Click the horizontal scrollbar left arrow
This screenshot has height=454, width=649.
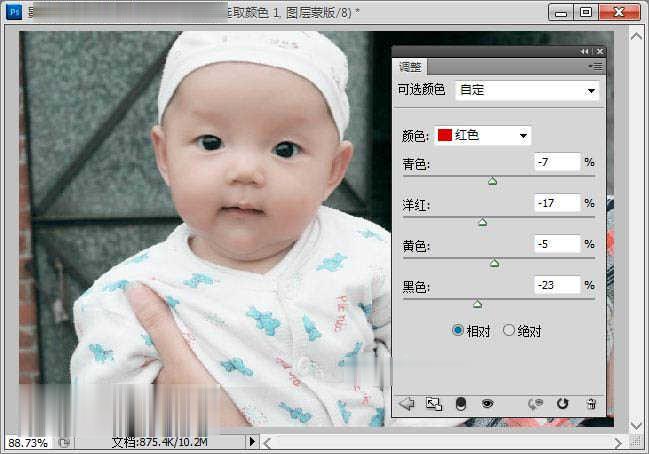pyautogui.click(x=267, y=444)
